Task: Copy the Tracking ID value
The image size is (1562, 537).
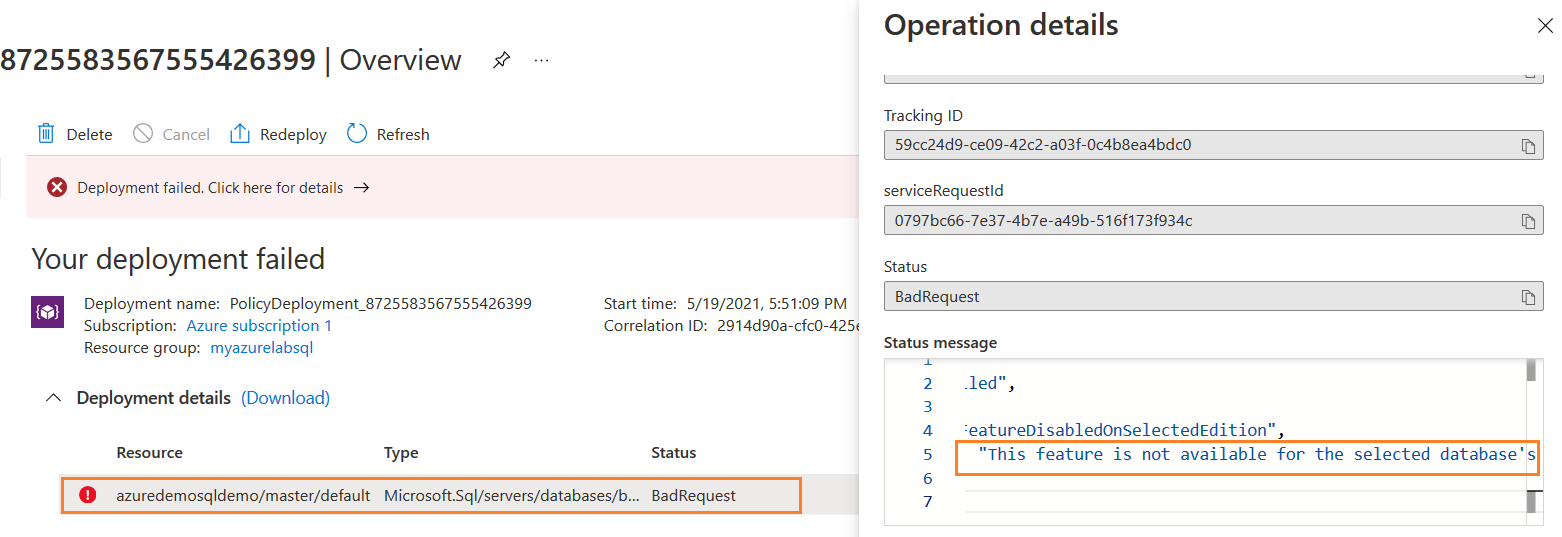Action: pos(1528,146)
